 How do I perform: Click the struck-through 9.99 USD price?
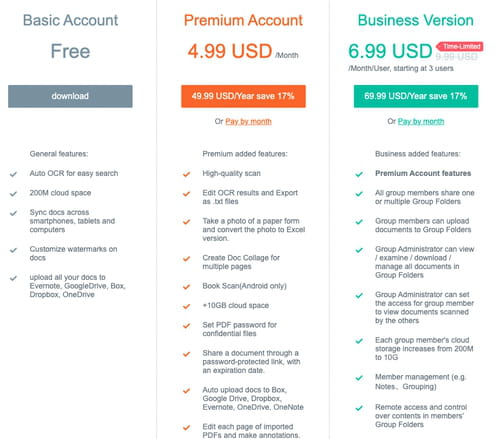pyautogui.click(x=457, y=57)
